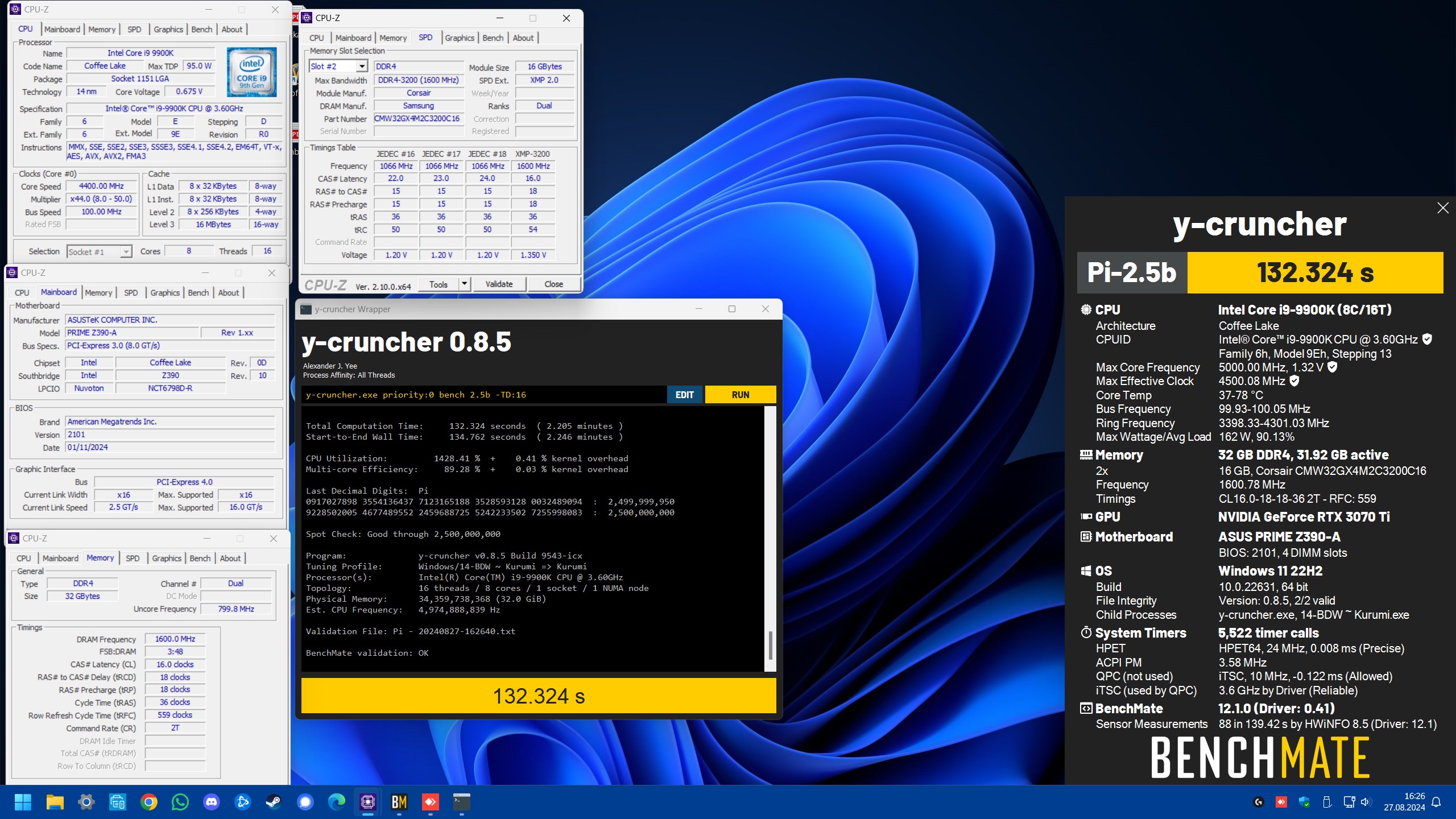1456x819 pixels.
Task: Click the XMP-3200 Voltage 1.350 V cell
Action: tap(533, 255)
